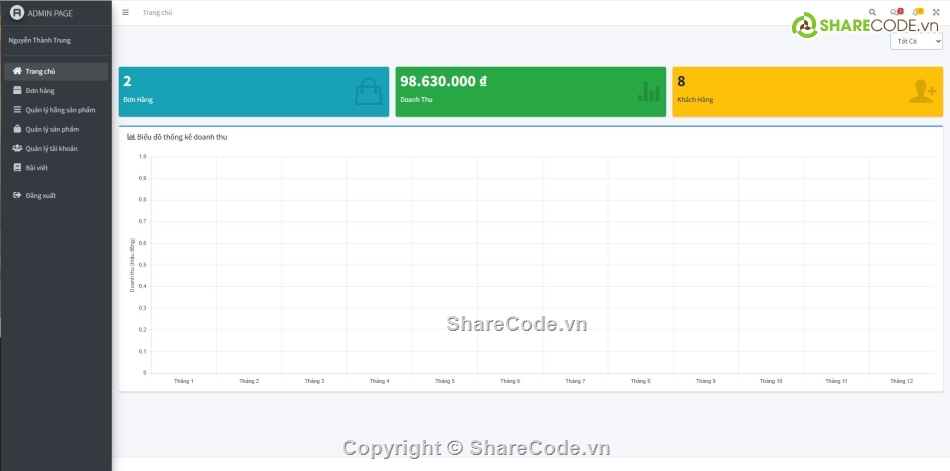This screenshot has width=950, height=471.
Task: Click the Tháng 10 axis label
Action: click(771, 381)
